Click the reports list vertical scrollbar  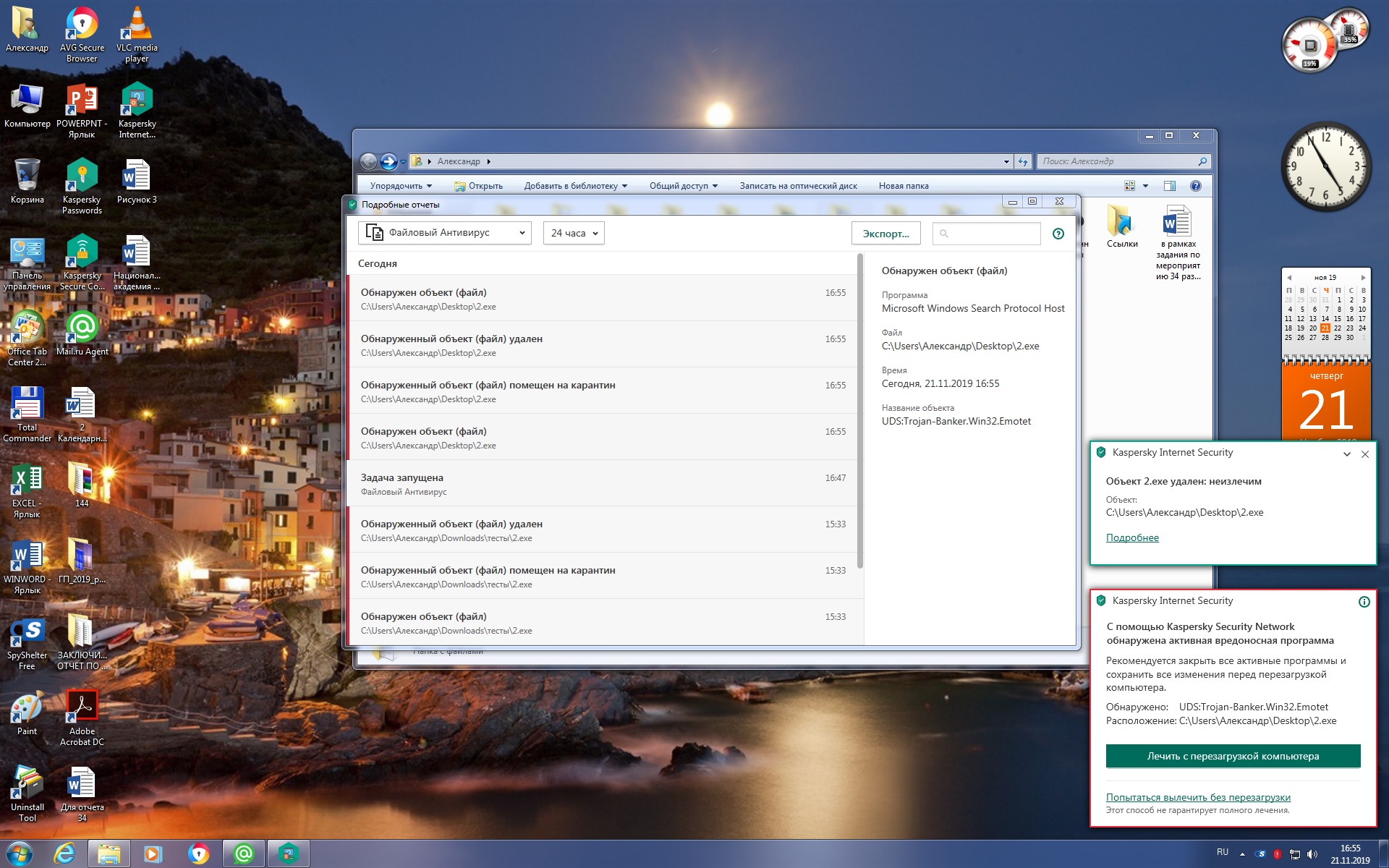(860, 412)
